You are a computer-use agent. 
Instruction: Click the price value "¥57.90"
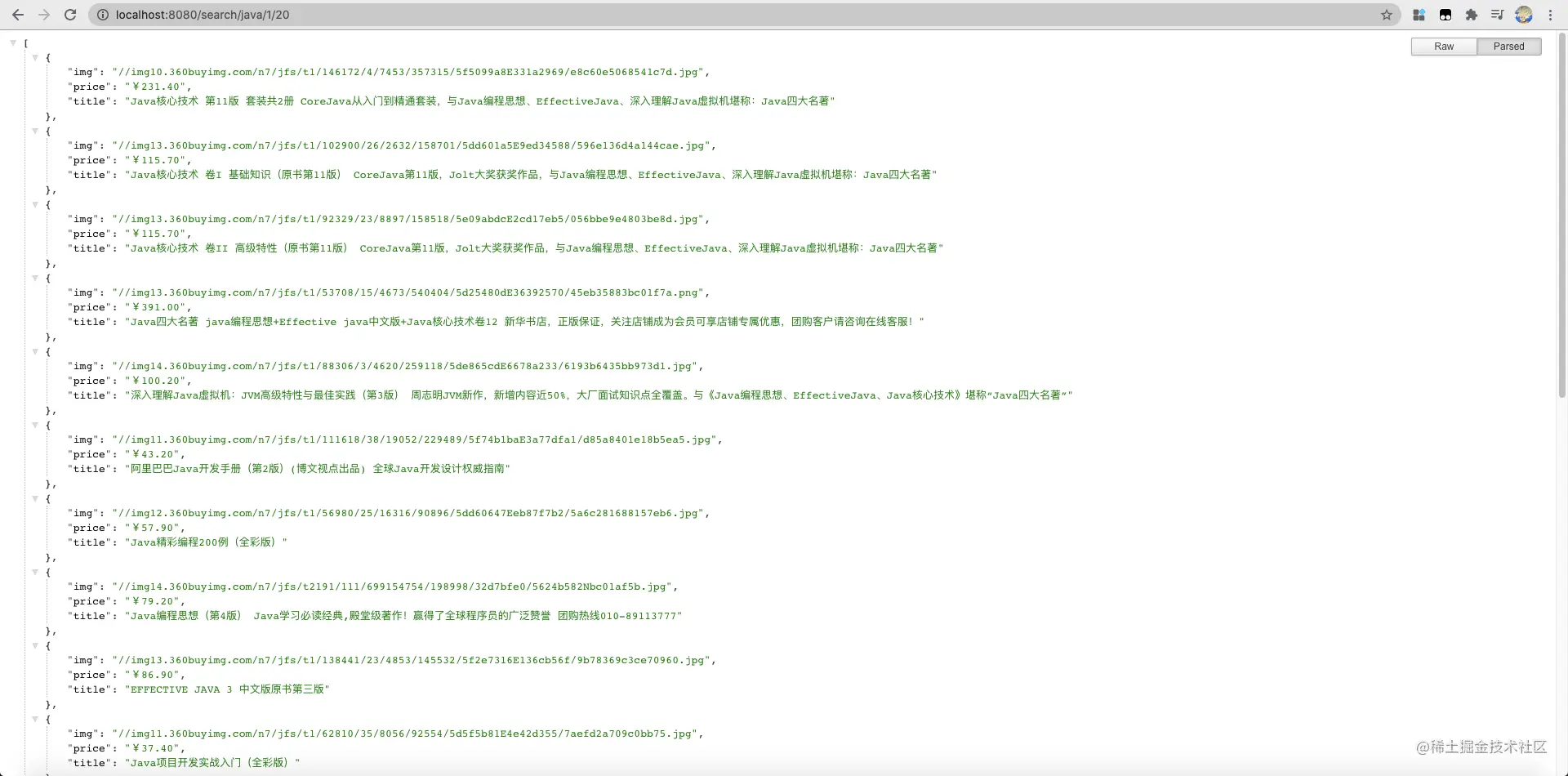click(x=153, y=528)
